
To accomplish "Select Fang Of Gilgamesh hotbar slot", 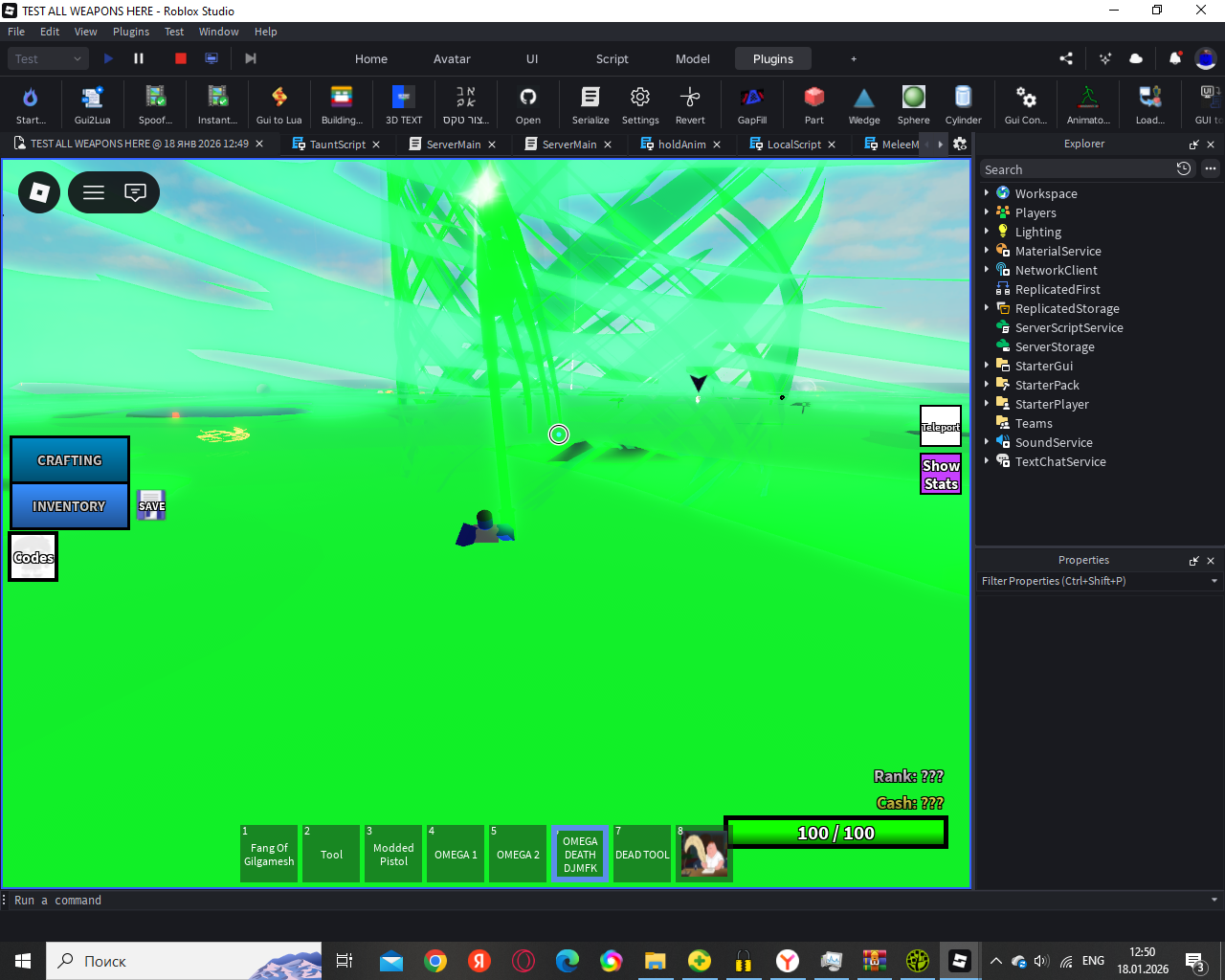I will pos(269,854).
